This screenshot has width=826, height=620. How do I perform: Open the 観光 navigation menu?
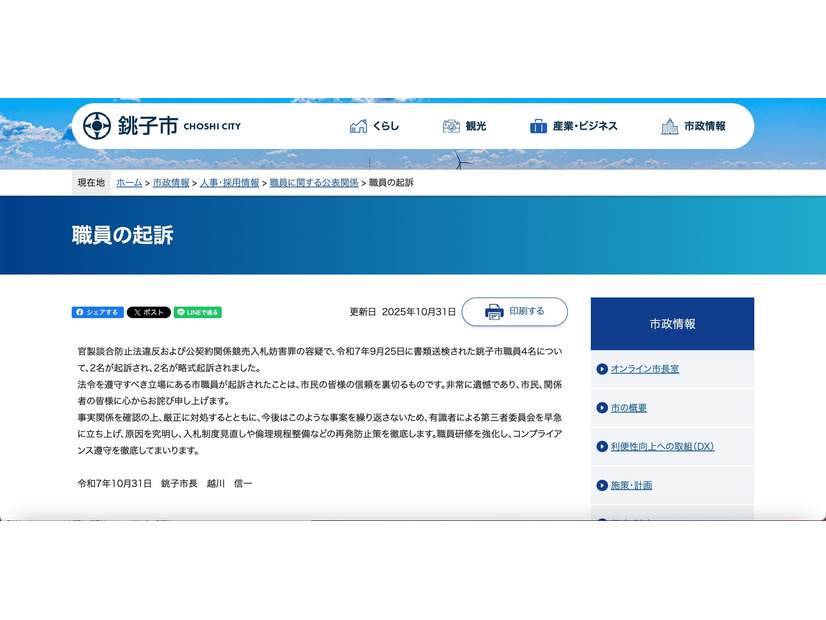click(466, 125)
